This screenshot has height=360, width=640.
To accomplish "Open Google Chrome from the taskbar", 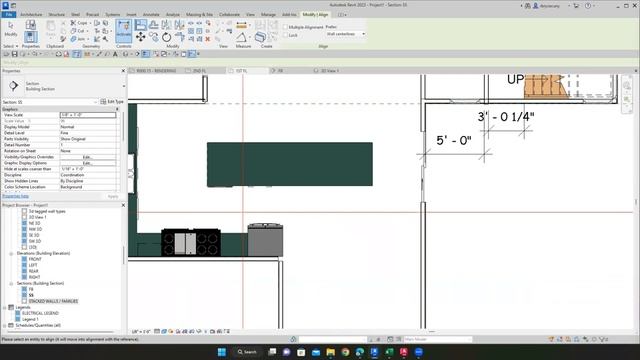I will coord(345,352).
